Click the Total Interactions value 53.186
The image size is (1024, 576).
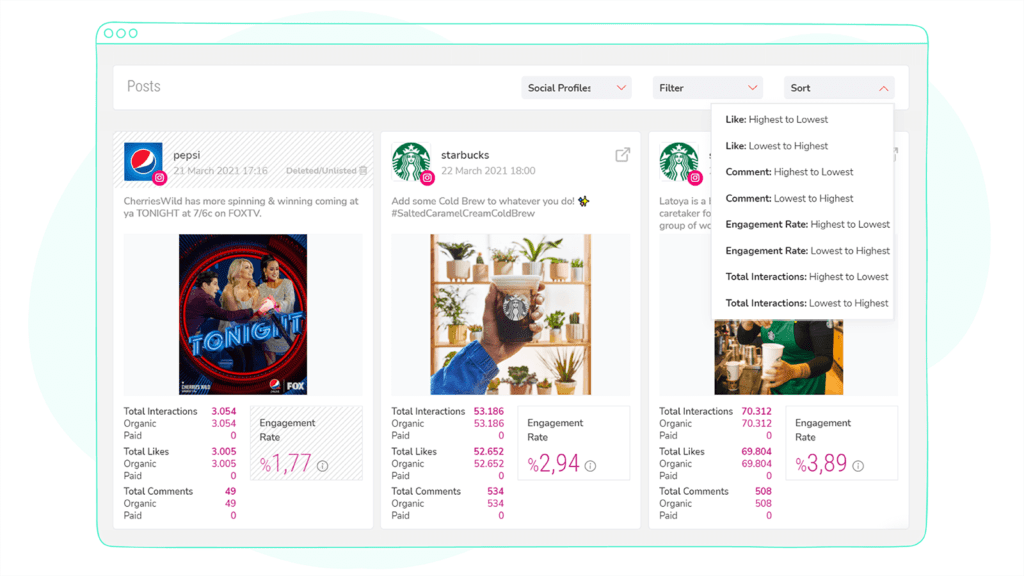[488, 411]
